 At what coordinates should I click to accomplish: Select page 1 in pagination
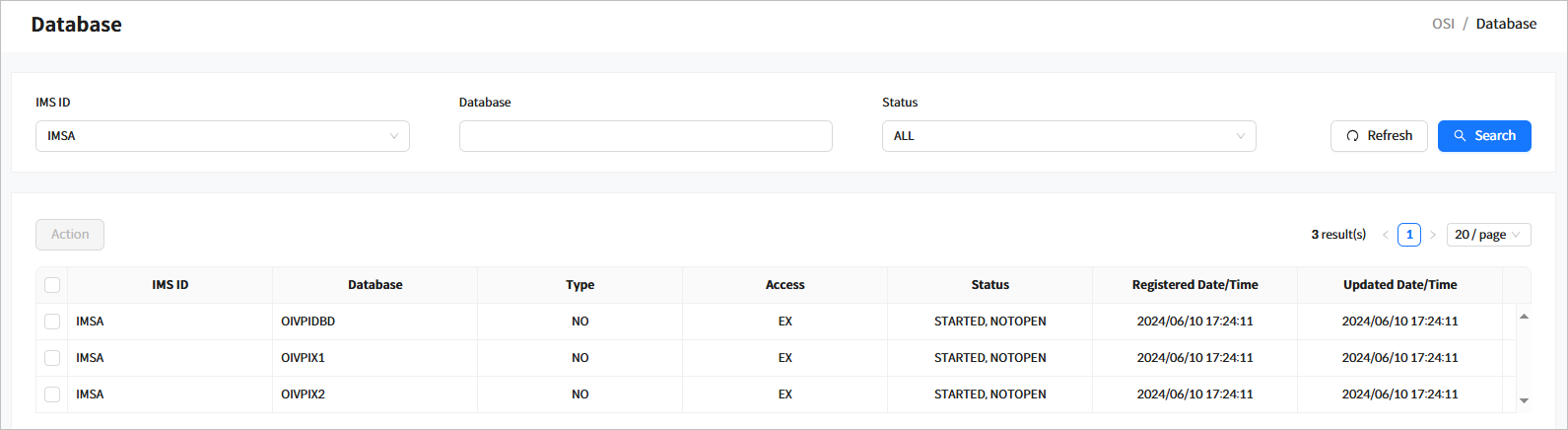point(1408,235)
